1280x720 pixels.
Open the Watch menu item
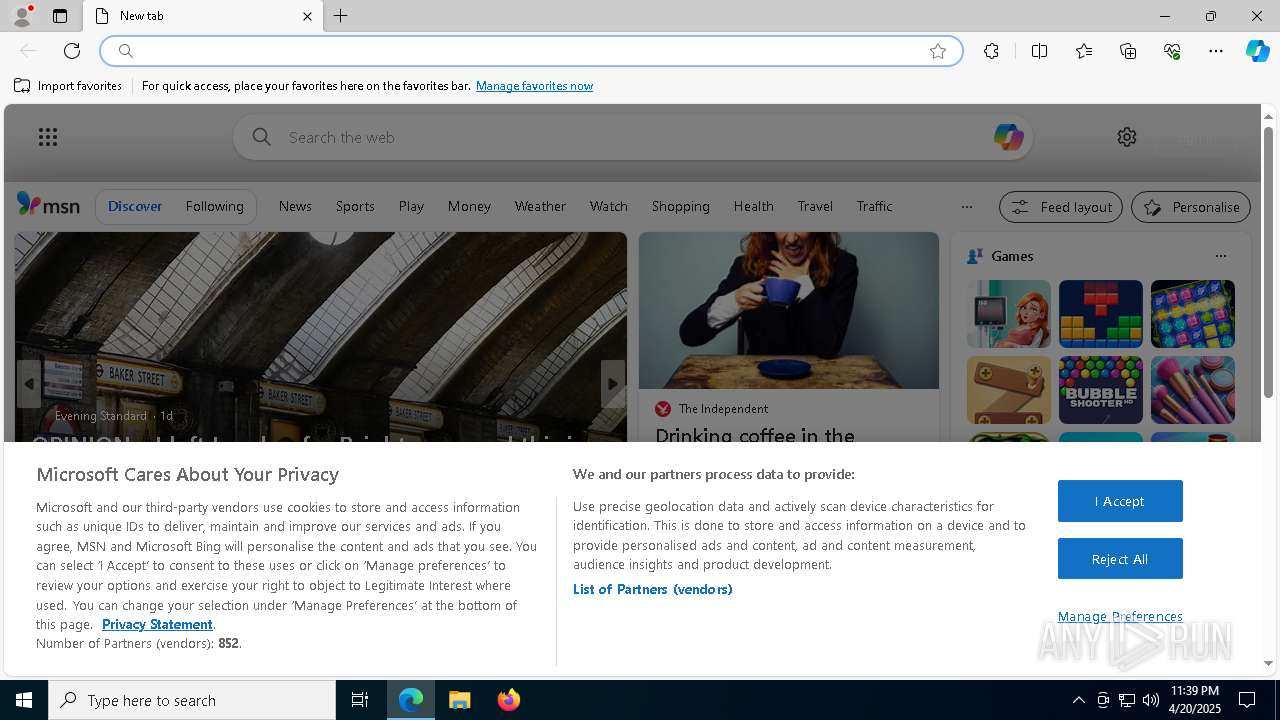pos(608,206)
